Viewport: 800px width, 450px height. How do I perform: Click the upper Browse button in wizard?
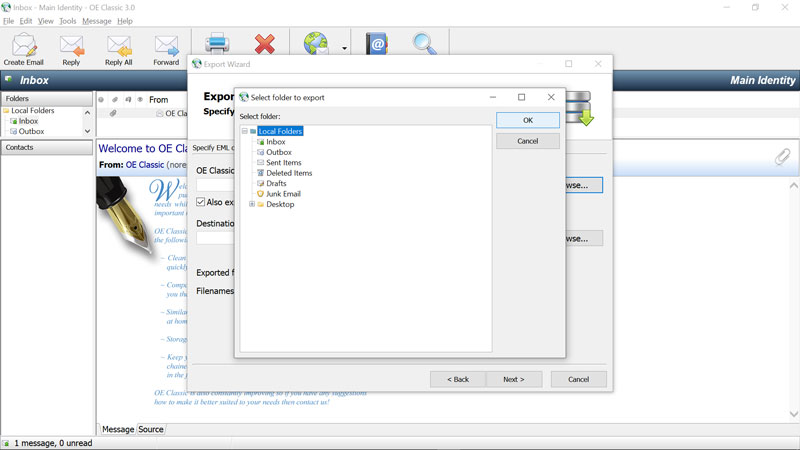point(584,185)
